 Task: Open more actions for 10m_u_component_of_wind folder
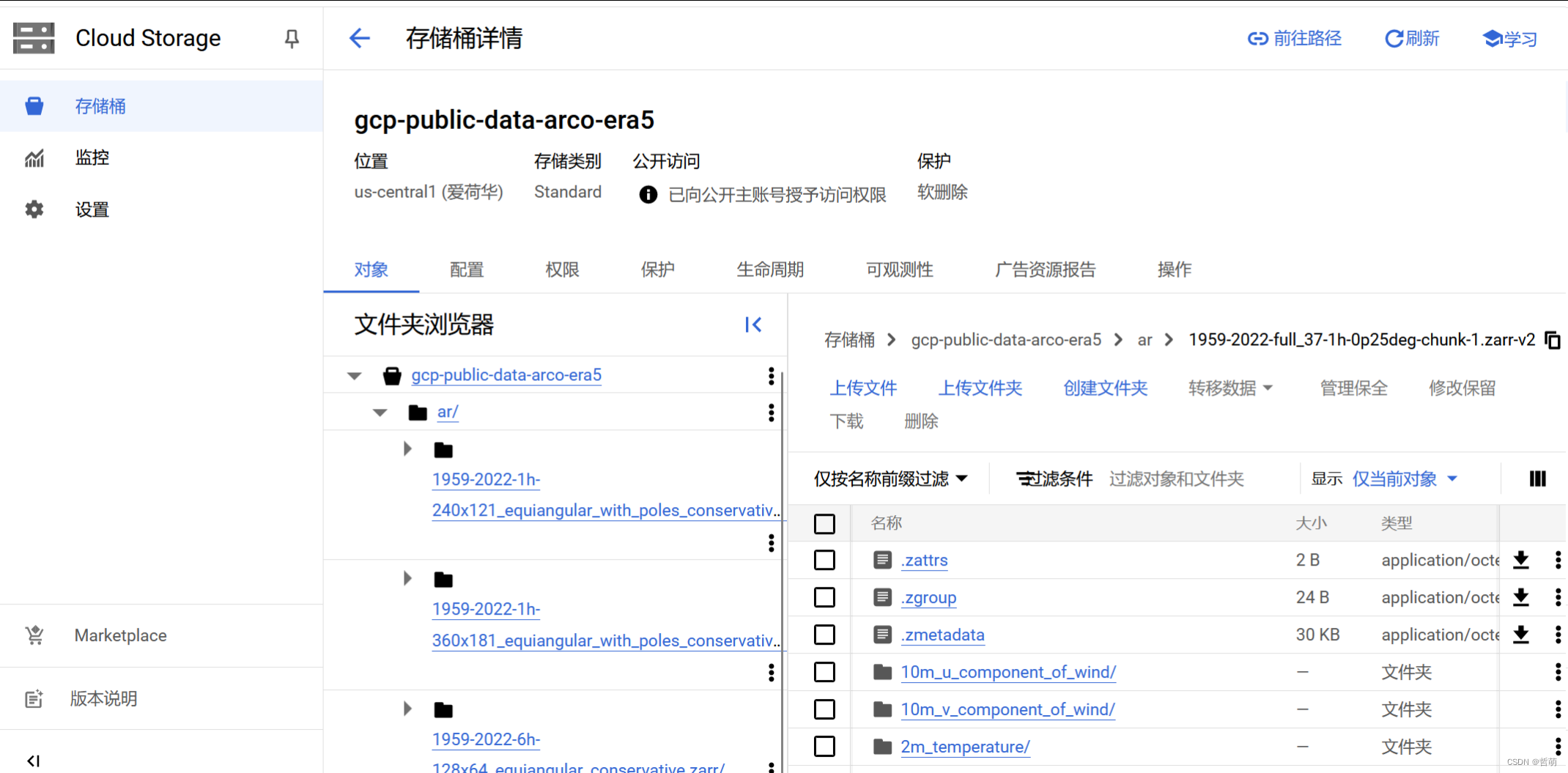coord(1558,673)
